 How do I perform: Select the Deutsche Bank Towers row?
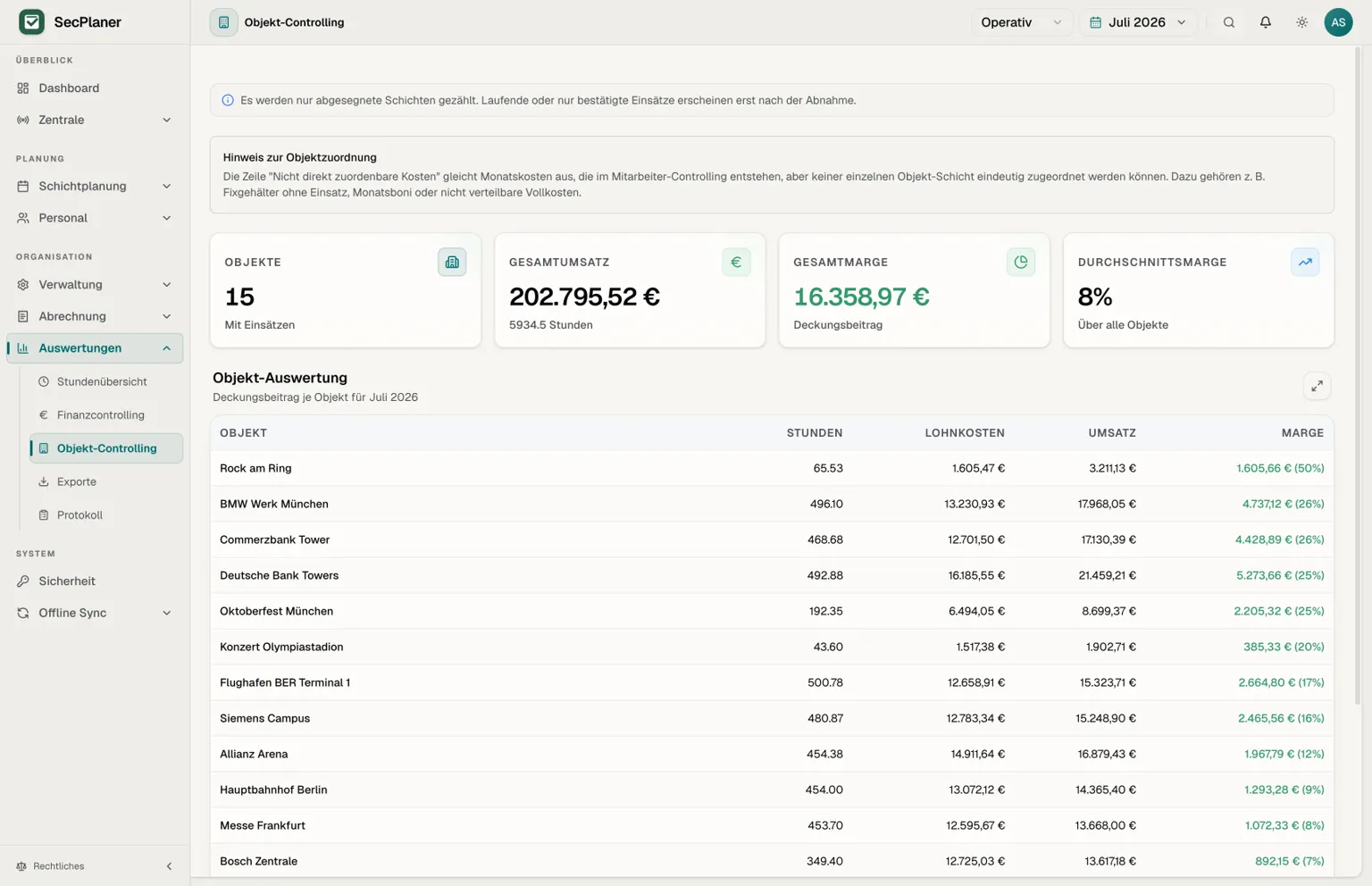click(x=772, y=575)
